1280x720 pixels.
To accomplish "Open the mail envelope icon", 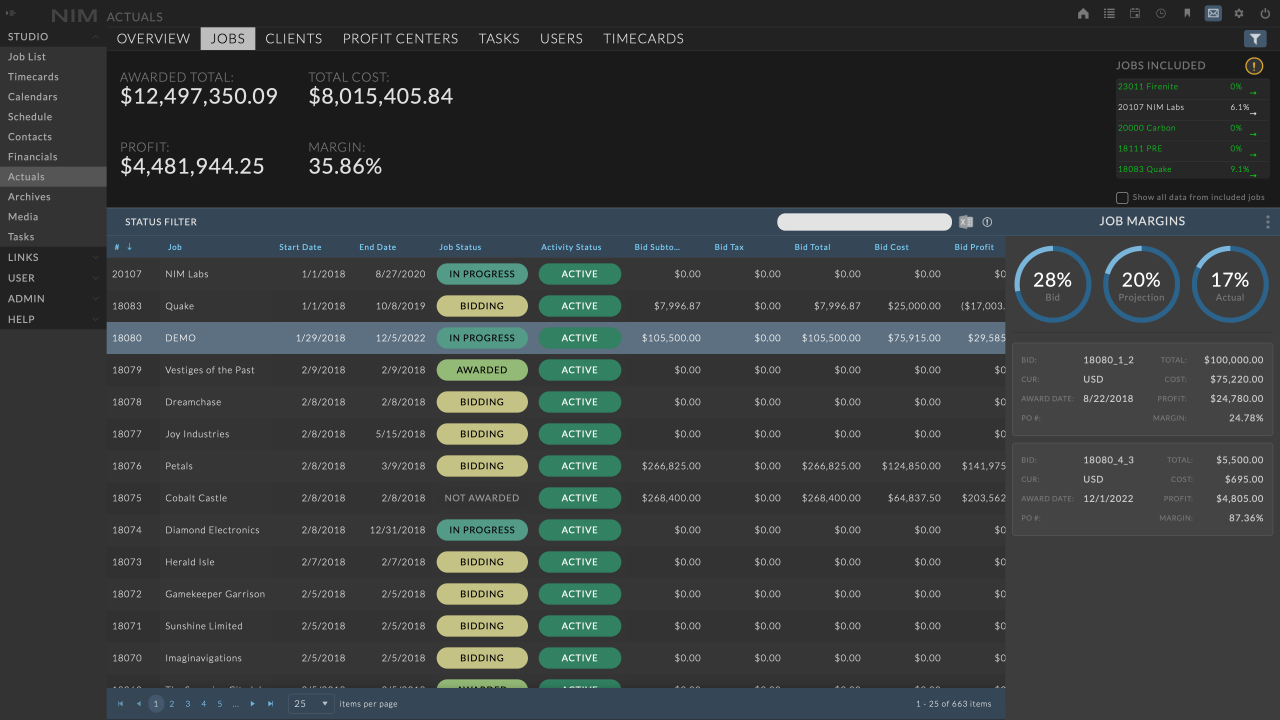I will tap(1213, 14).
